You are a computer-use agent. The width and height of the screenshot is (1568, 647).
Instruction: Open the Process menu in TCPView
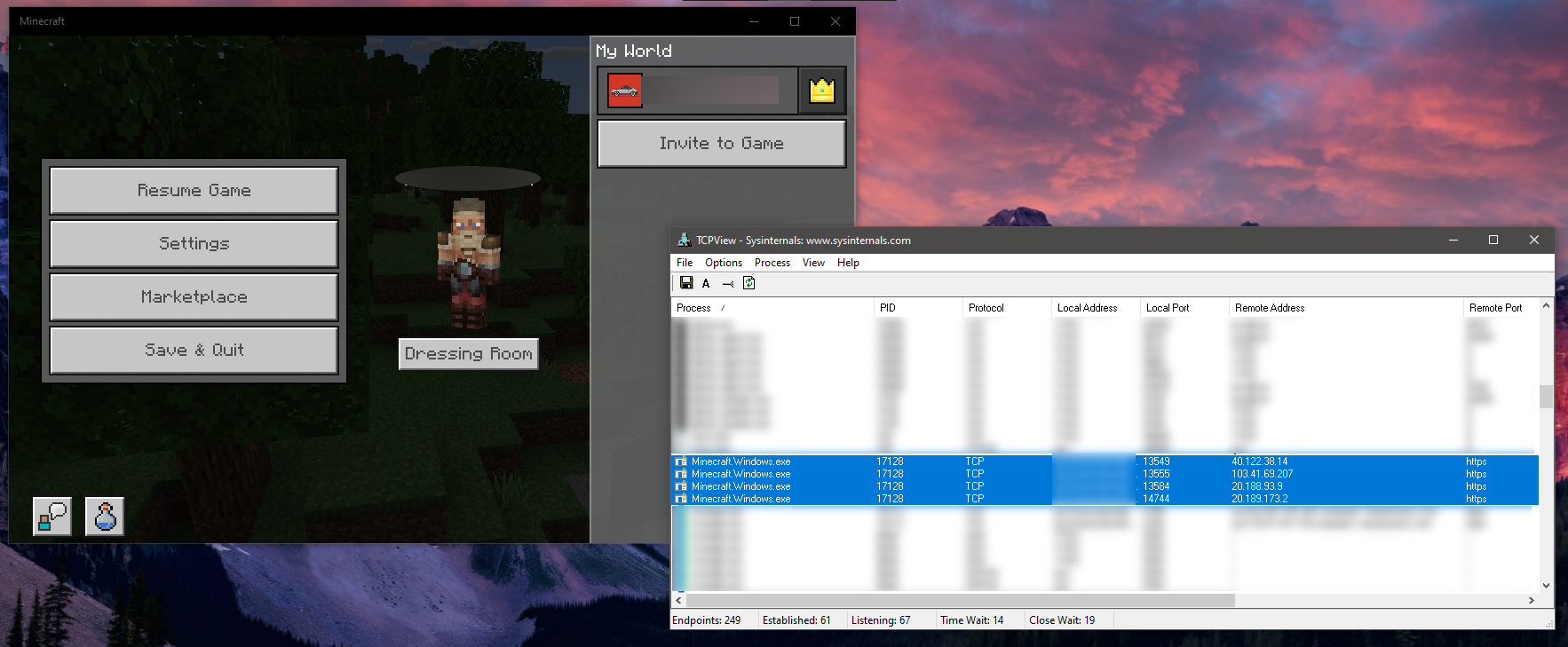tap(772, 263)
